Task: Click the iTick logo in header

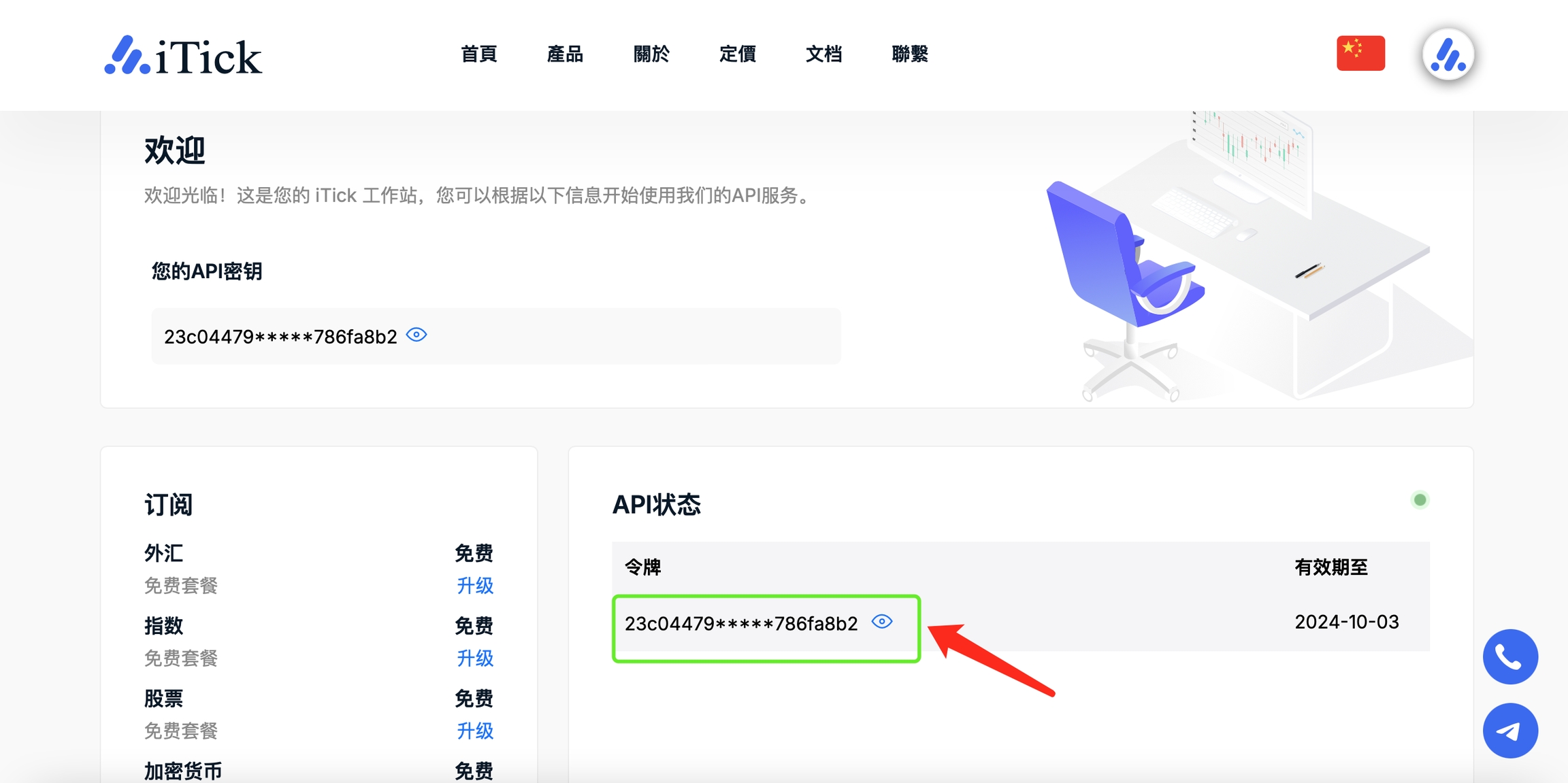Action: click(x=182, y=55)
